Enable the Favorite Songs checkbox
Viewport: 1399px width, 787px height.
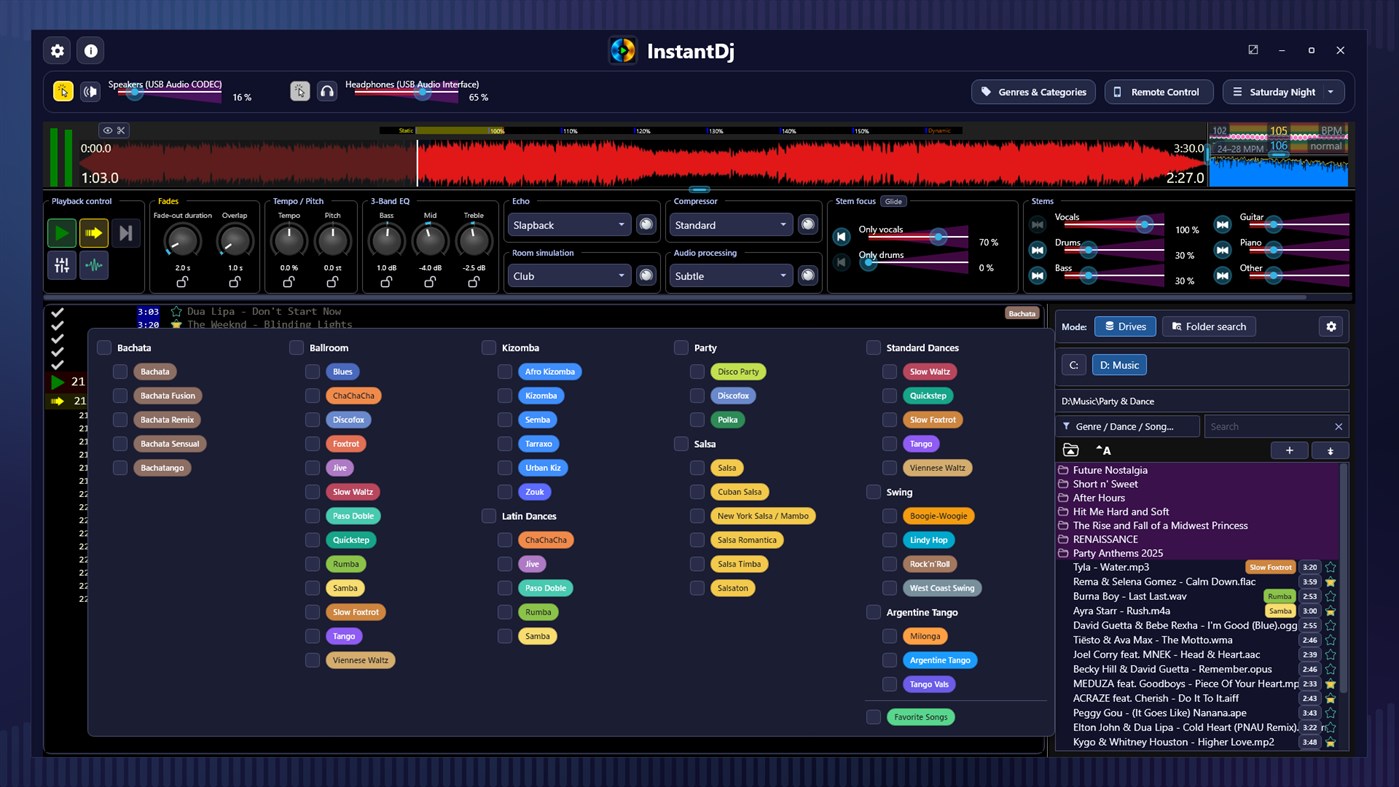(873, 717)
